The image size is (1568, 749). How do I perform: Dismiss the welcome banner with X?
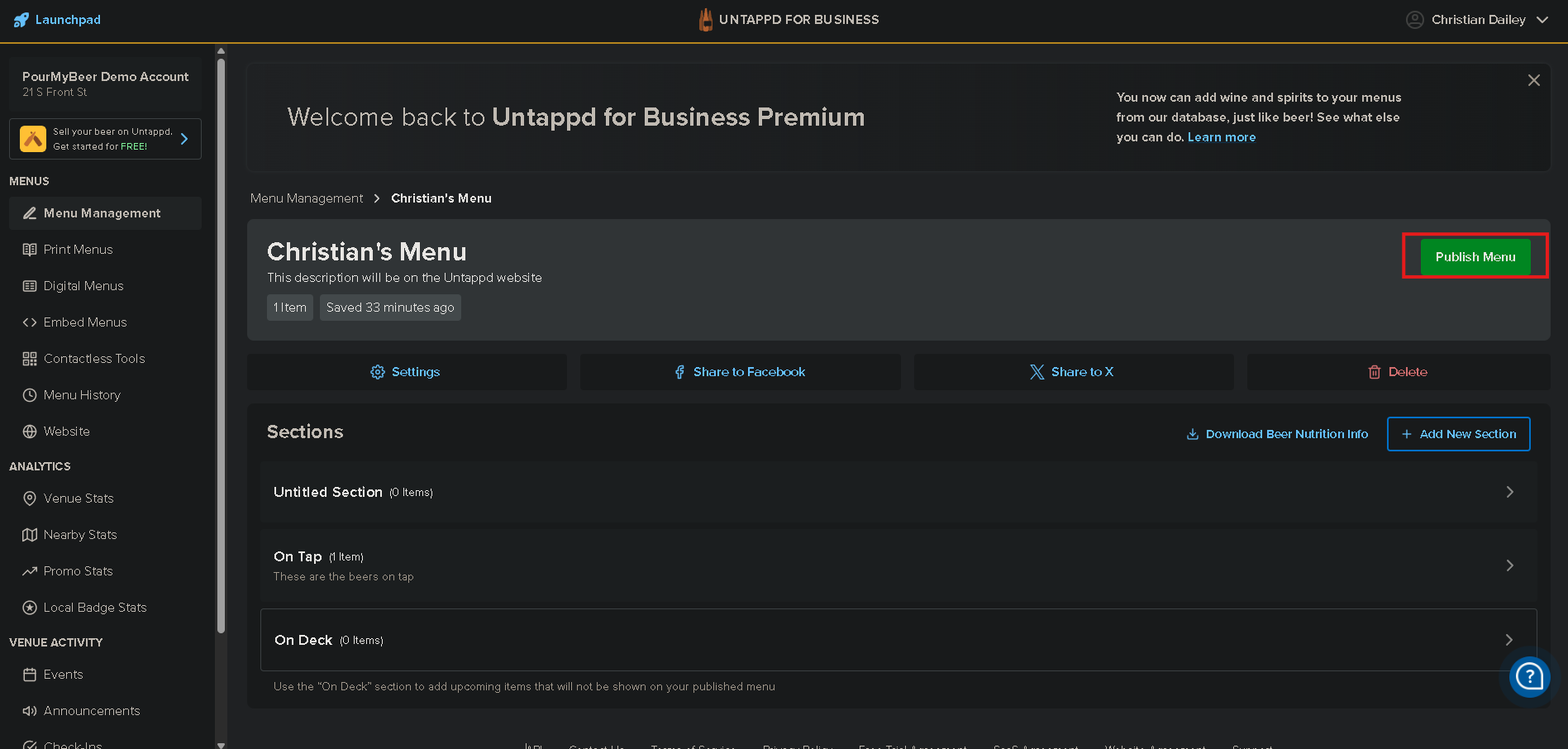[x=1533, y=80]
